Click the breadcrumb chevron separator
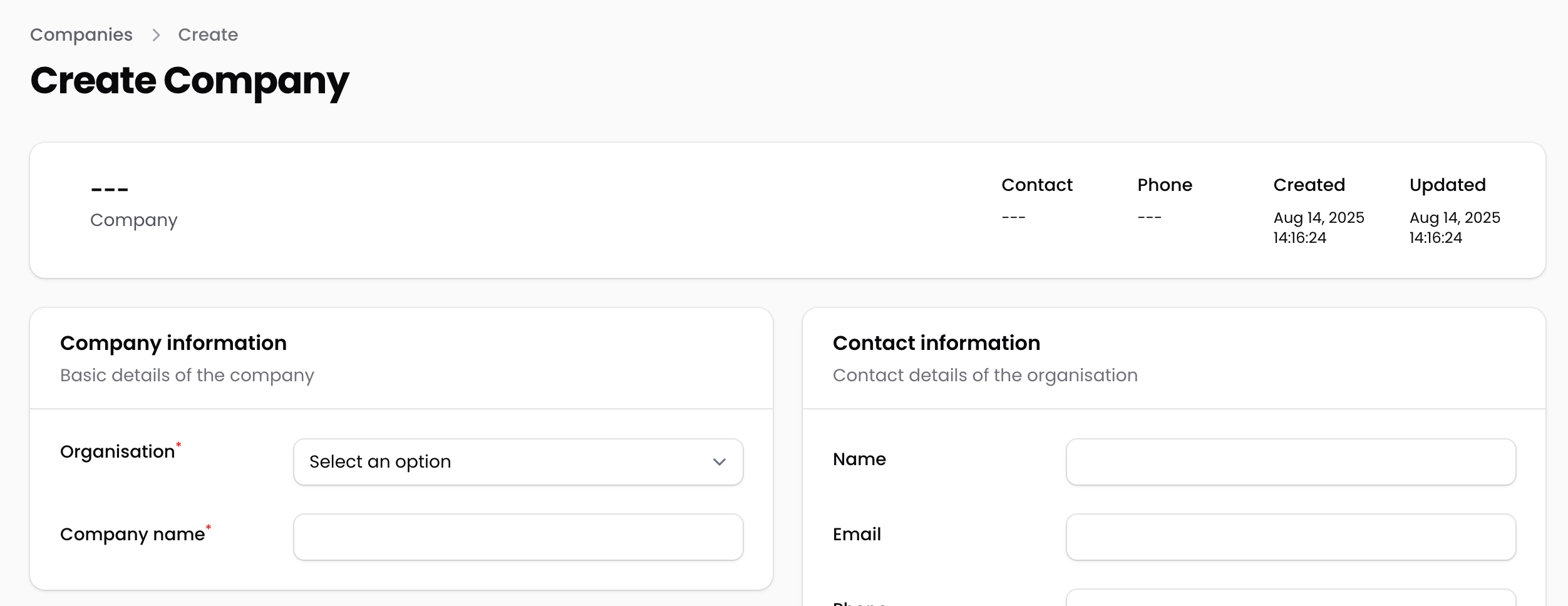The width and height of the screenshot is (1568, 606). click(x=156, y=35)
